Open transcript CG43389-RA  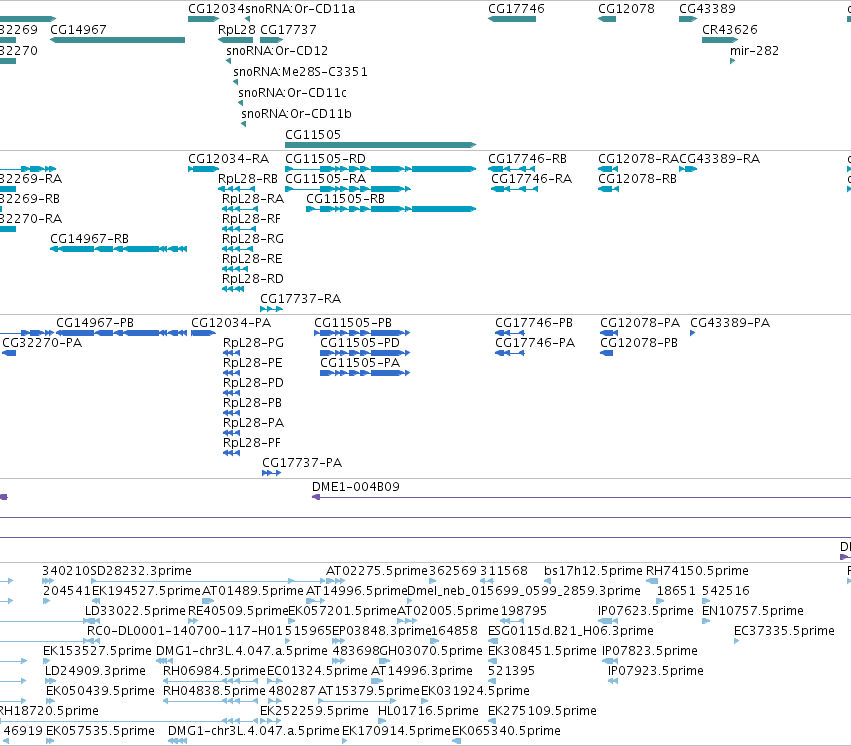click(x=720, y=159)
